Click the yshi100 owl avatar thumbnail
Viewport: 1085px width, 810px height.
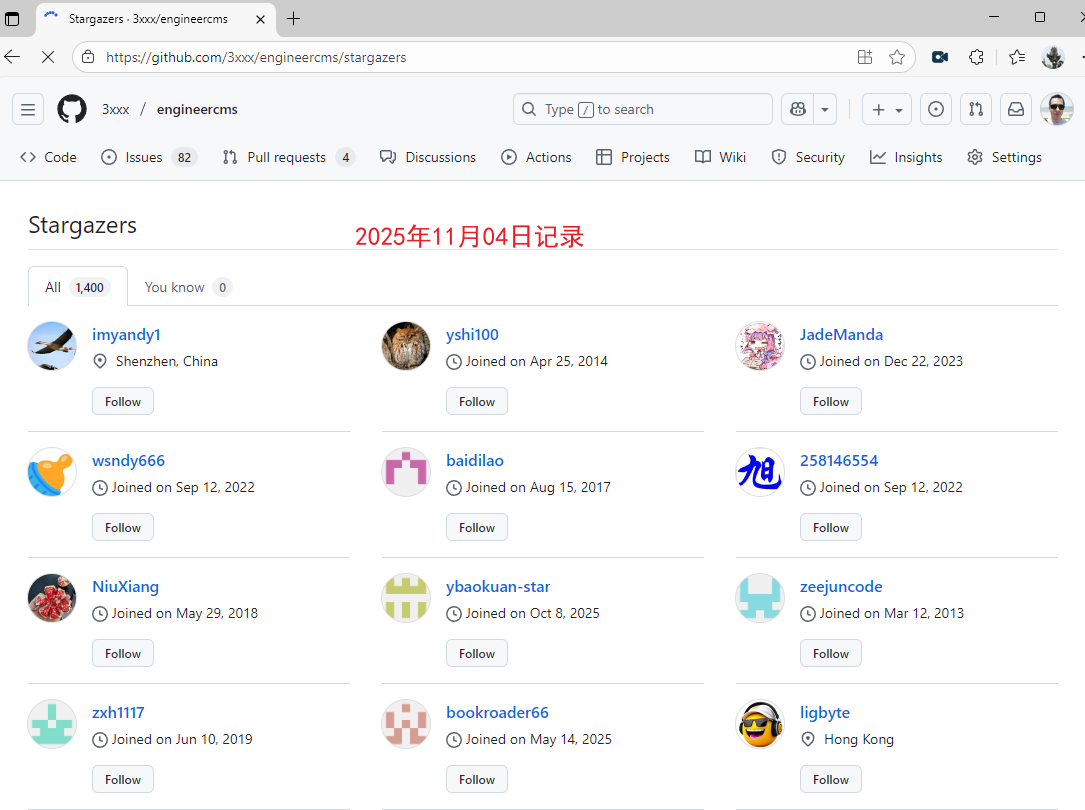(x=406, y=346)
